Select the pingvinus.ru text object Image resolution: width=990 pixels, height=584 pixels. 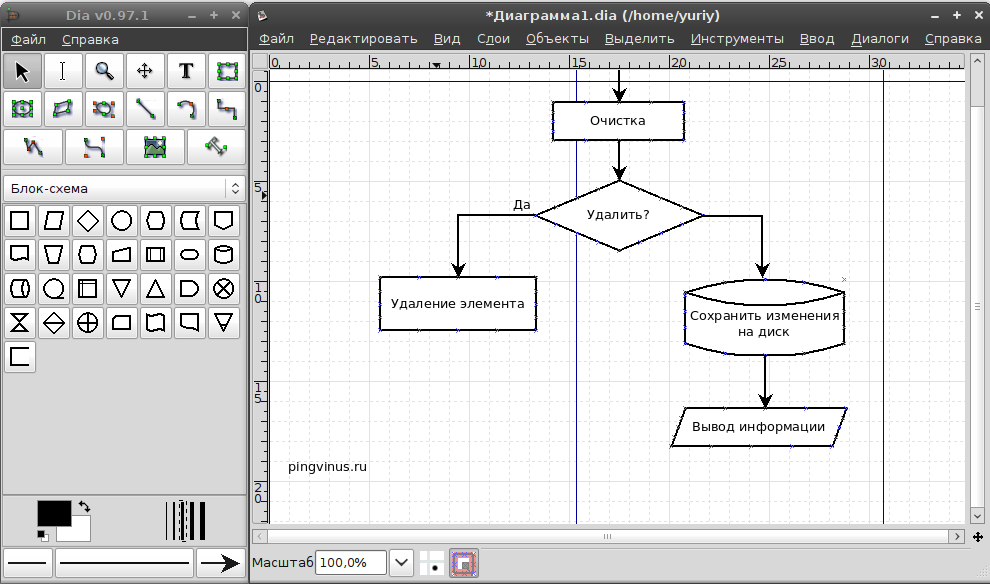coord(327,467)
